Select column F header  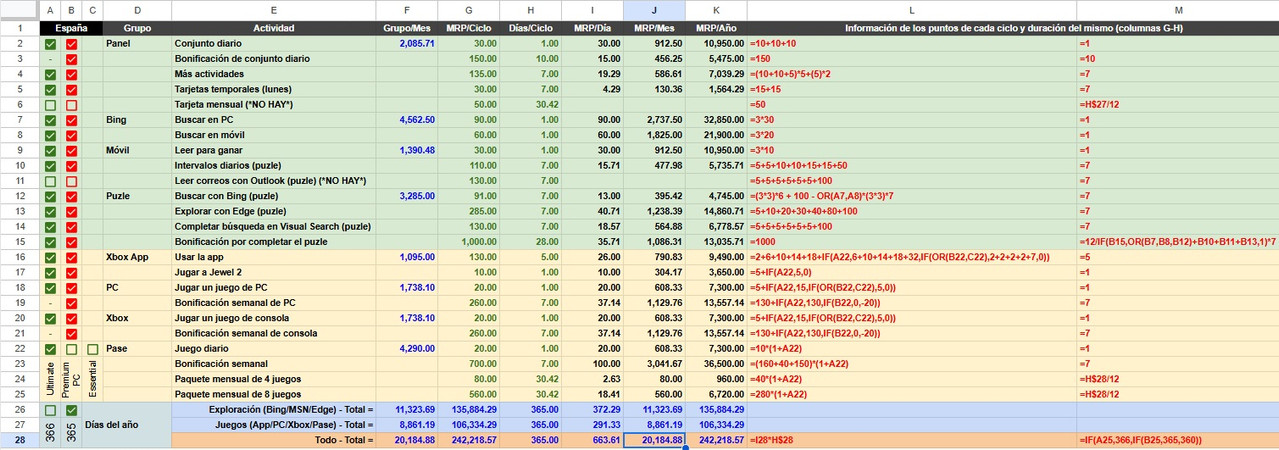coord(406,9)
